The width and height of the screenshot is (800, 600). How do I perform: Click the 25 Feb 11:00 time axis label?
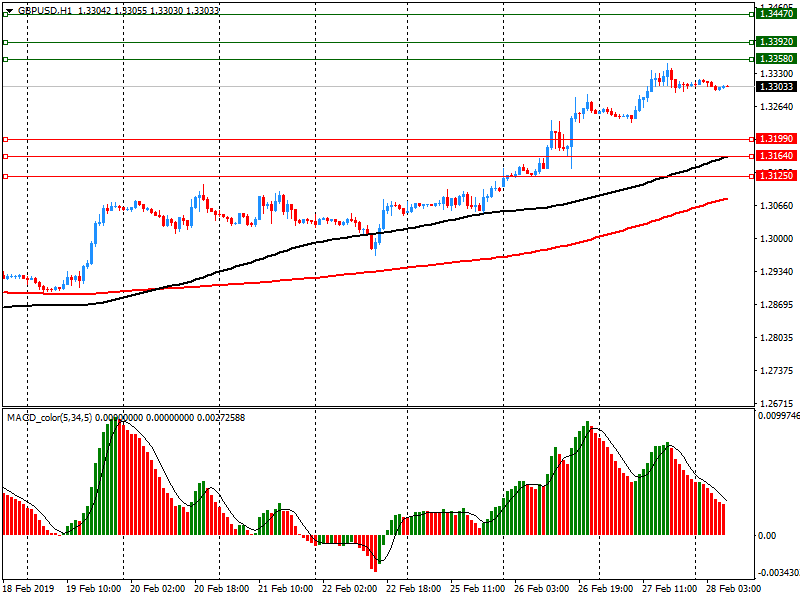pyautogui.click(x=478, y=588)
